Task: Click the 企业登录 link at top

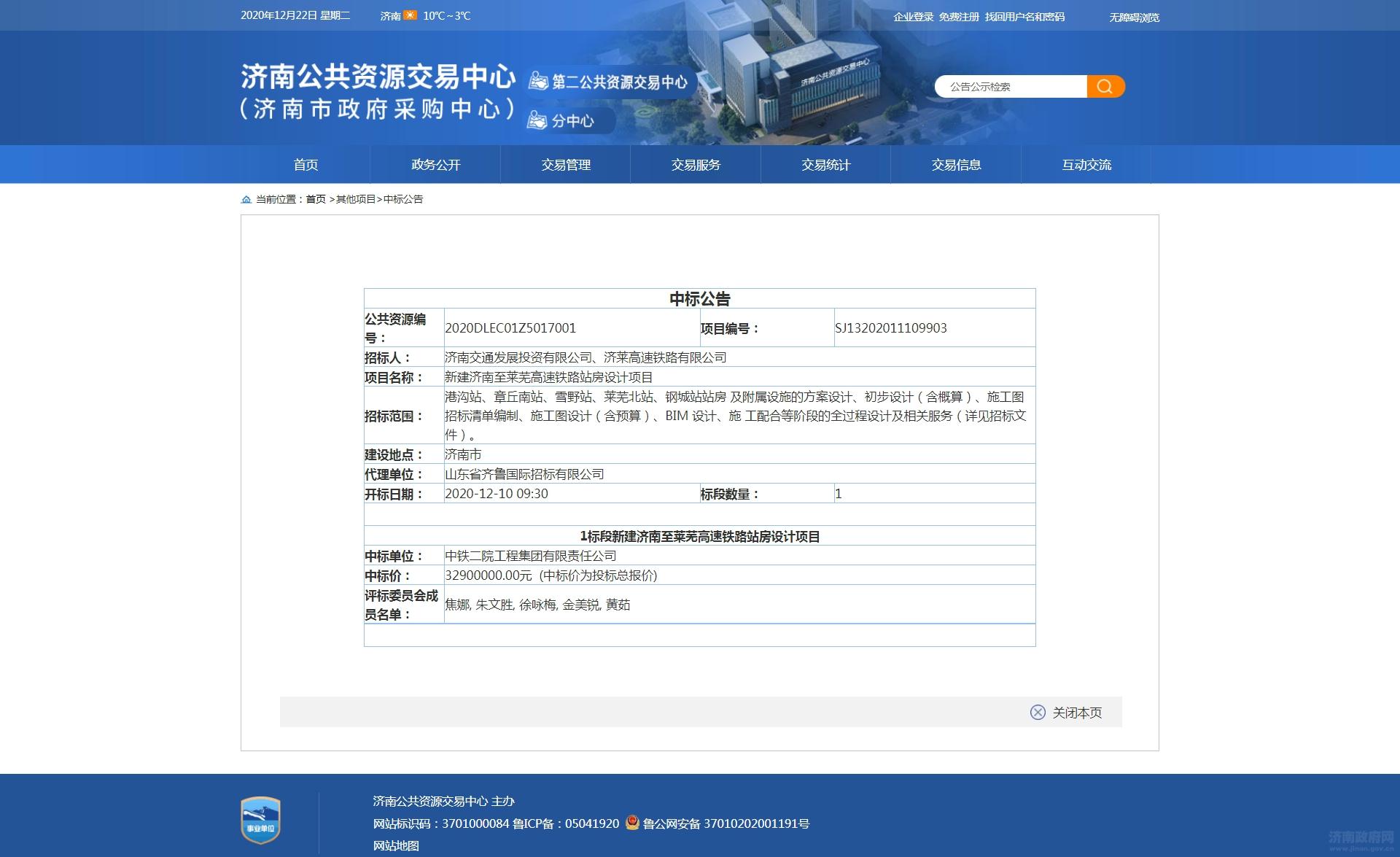Action: (x=913, y=17)
